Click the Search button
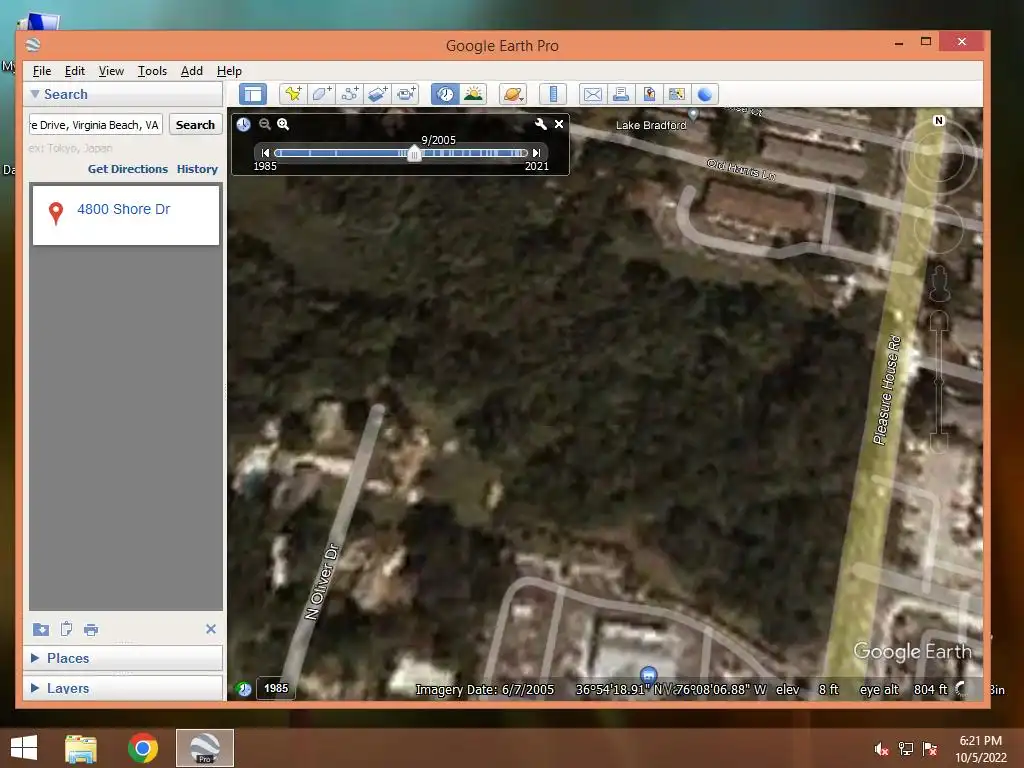1024x768 pixels. click(195, 125)
